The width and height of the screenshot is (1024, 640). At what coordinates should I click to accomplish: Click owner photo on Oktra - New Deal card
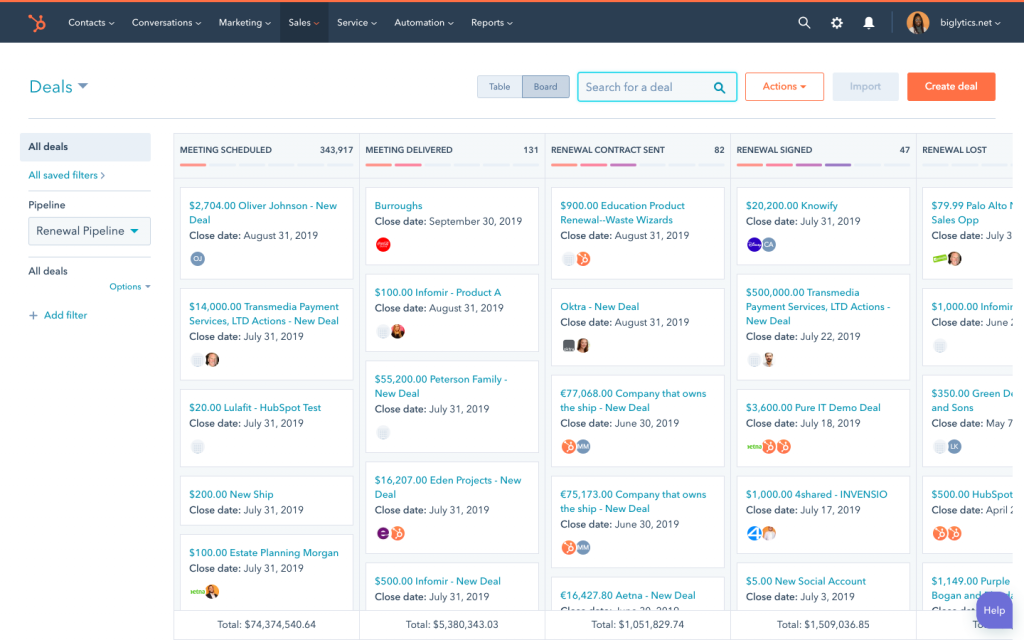583,345
